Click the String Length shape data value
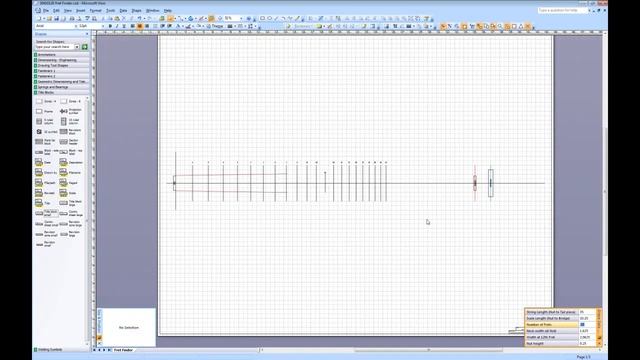Viewport: 640px width, 360px height. click(x=587, y=312)
